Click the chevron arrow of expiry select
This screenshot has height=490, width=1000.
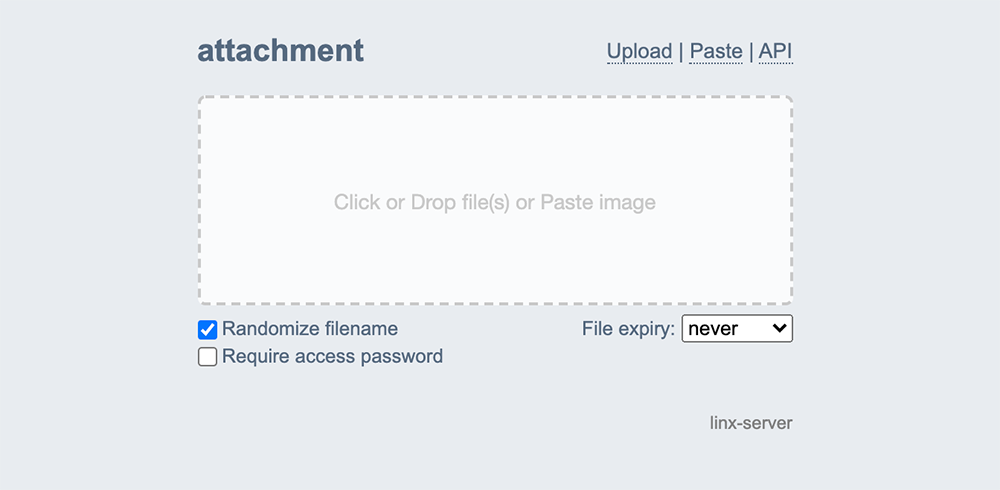[779, 329]
